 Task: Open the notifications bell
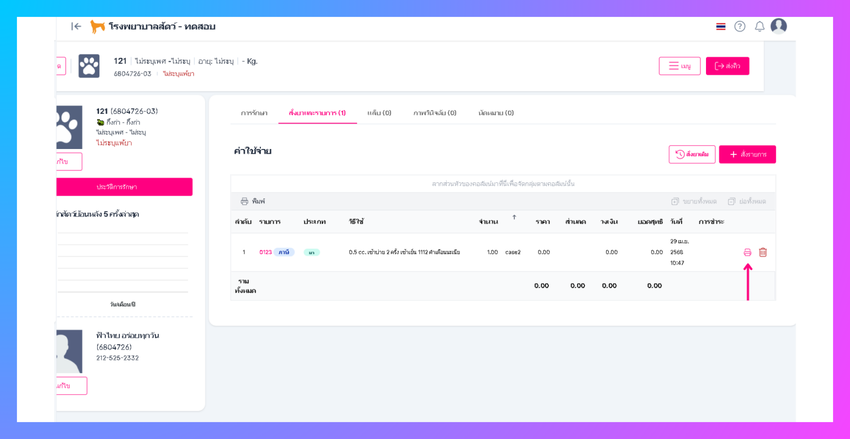pyautogui.click(x=759, y=27)
